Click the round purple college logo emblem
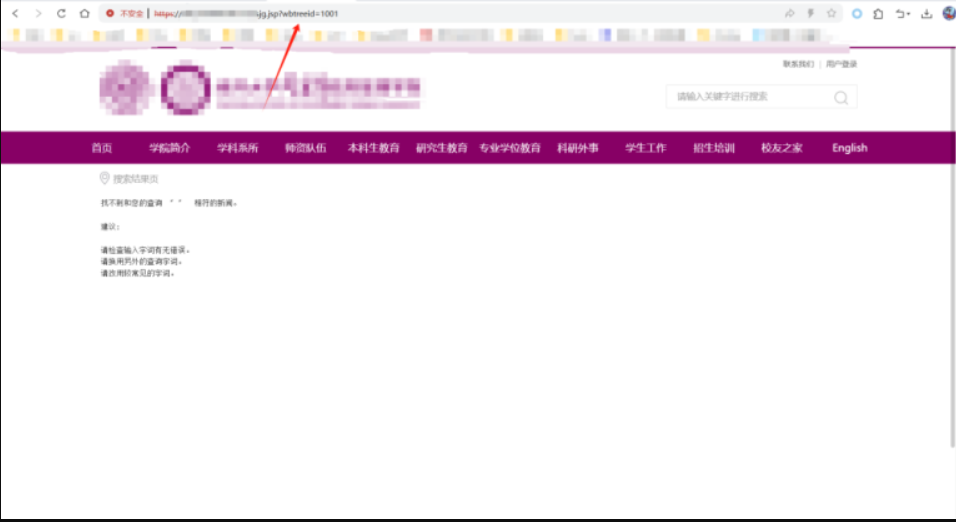 186,88
